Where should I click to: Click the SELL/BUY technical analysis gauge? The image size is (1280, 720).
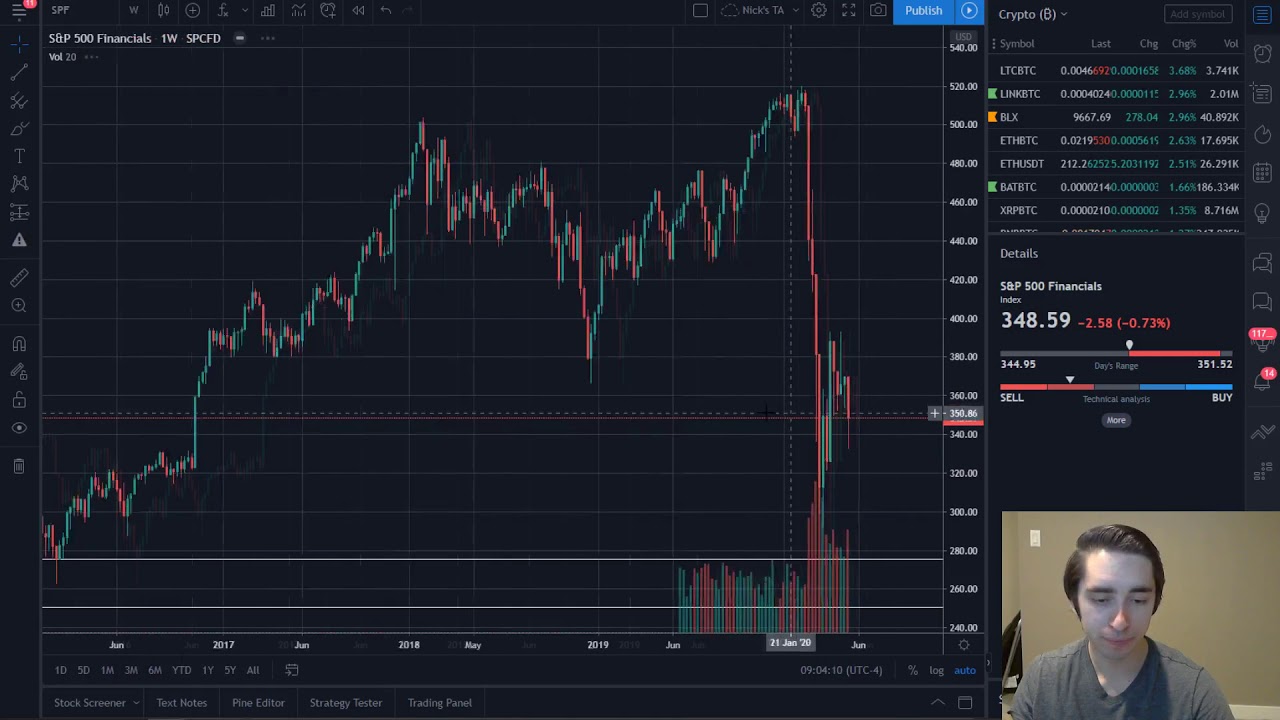point(1116,387)
